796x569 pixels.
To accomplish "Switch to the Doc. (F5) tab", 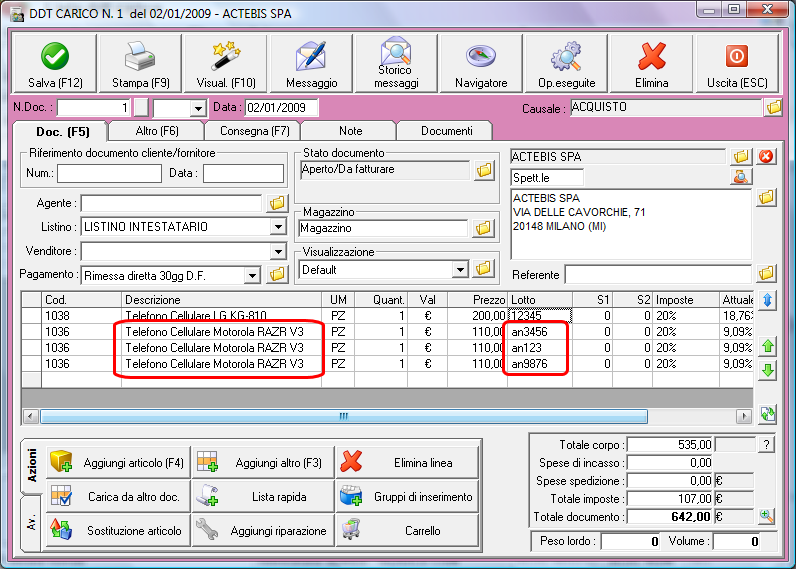I will (62, 132).
